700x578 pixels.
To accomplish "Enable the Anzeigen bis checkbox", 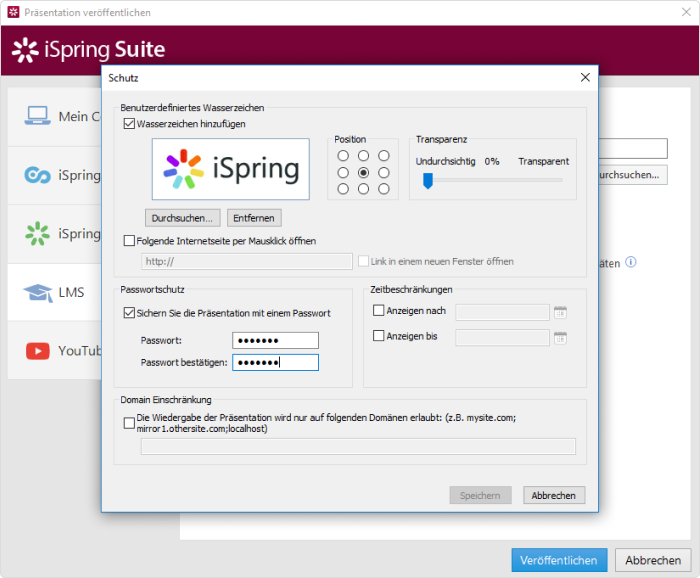I will [378, 336].
